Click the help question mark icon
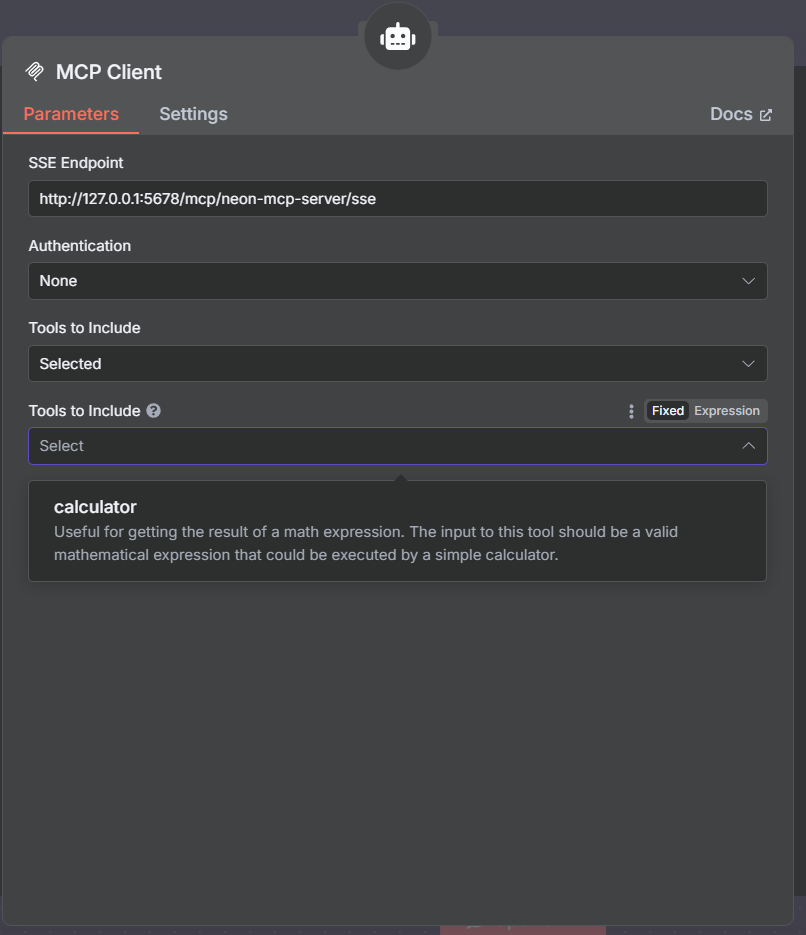The width and height of the screenshot is (806, 935). point(153,411)
